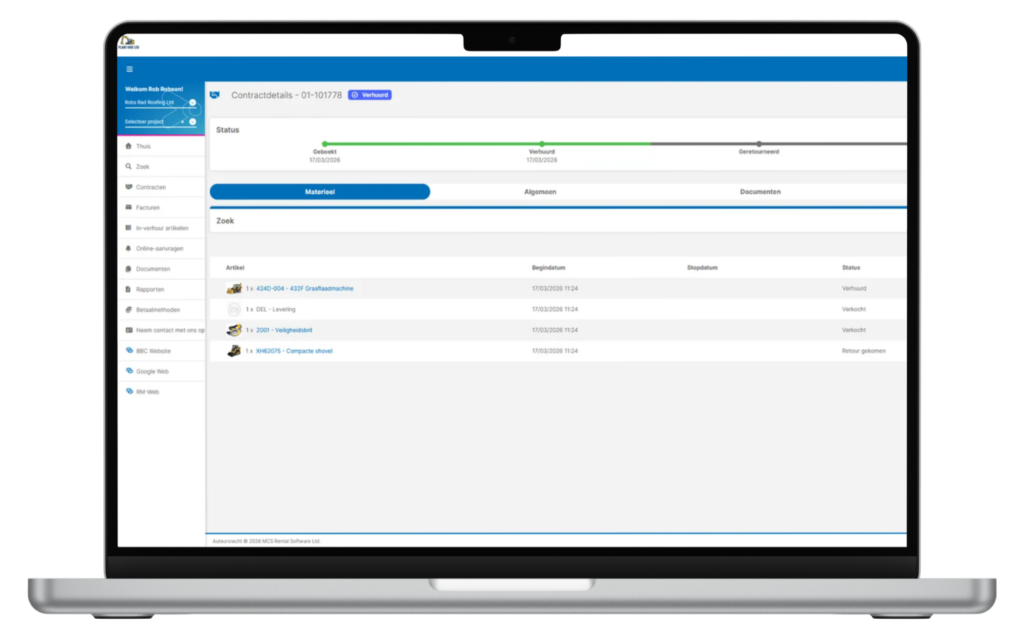Click the handshake icon beside Contractdetails

click(215, 95)
